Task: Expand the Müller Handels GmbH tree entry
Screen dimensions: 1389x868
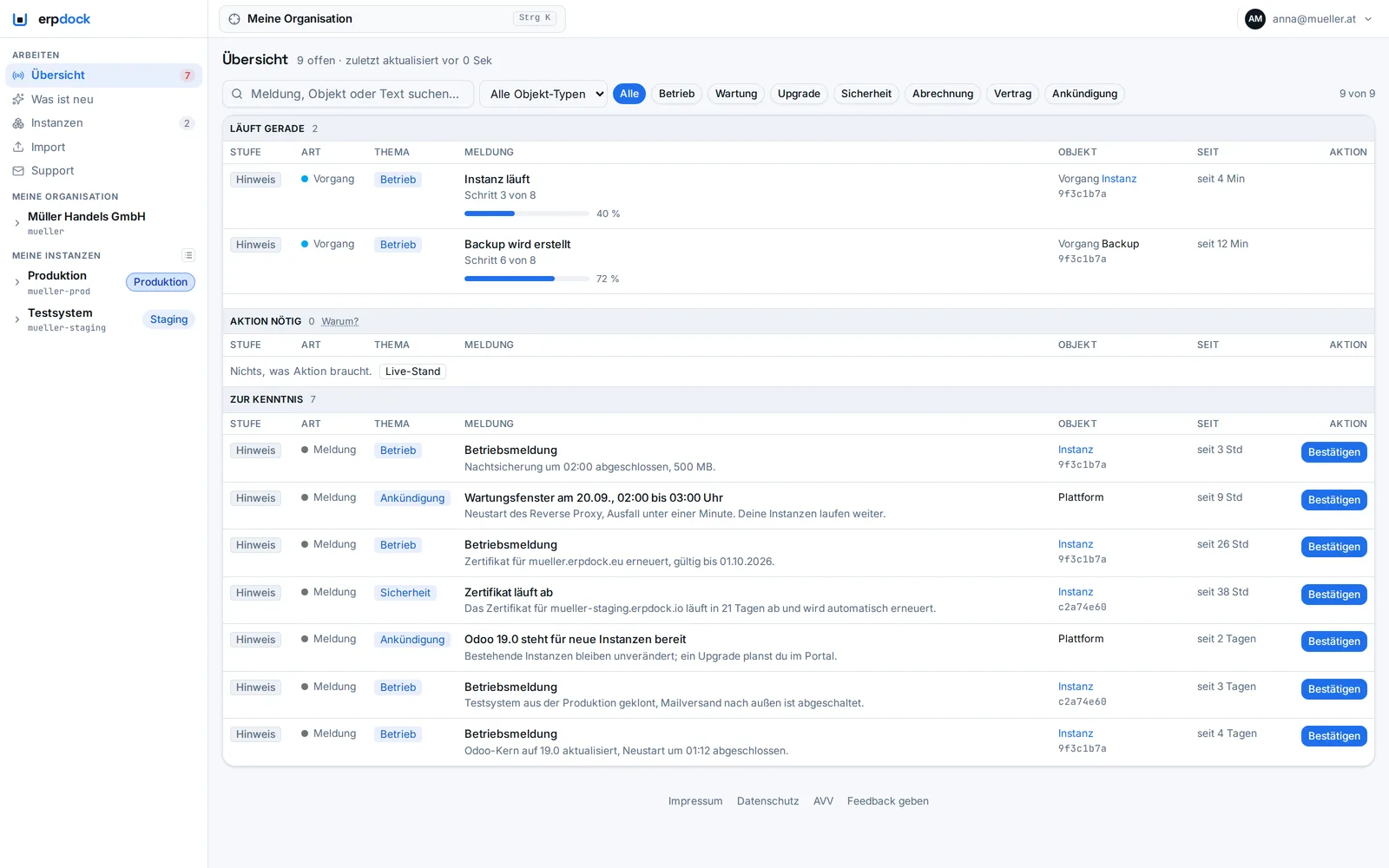Action: (x=16, y=223)
